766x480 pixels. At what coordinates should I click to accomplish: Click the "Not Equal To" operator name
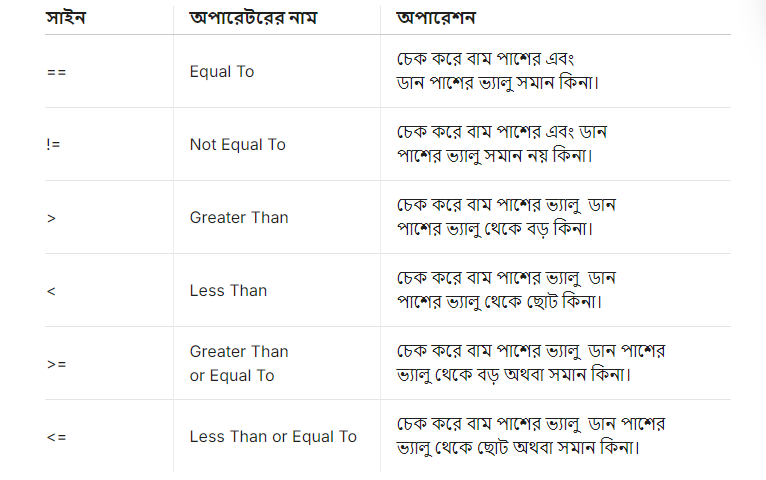pos(238,145)
